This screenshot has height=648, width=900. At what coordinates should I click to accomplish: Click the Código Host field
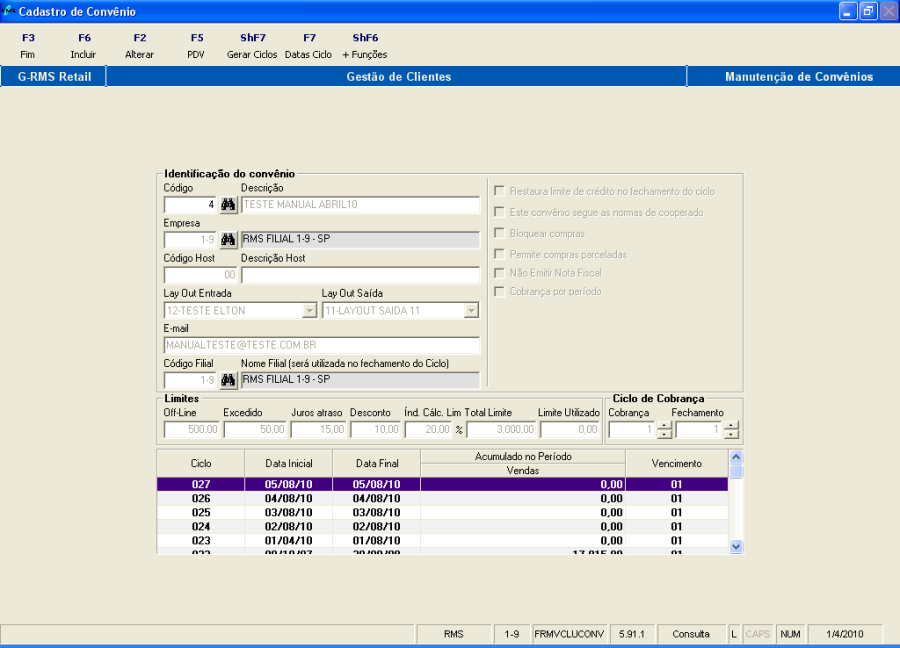click(200, 275)
